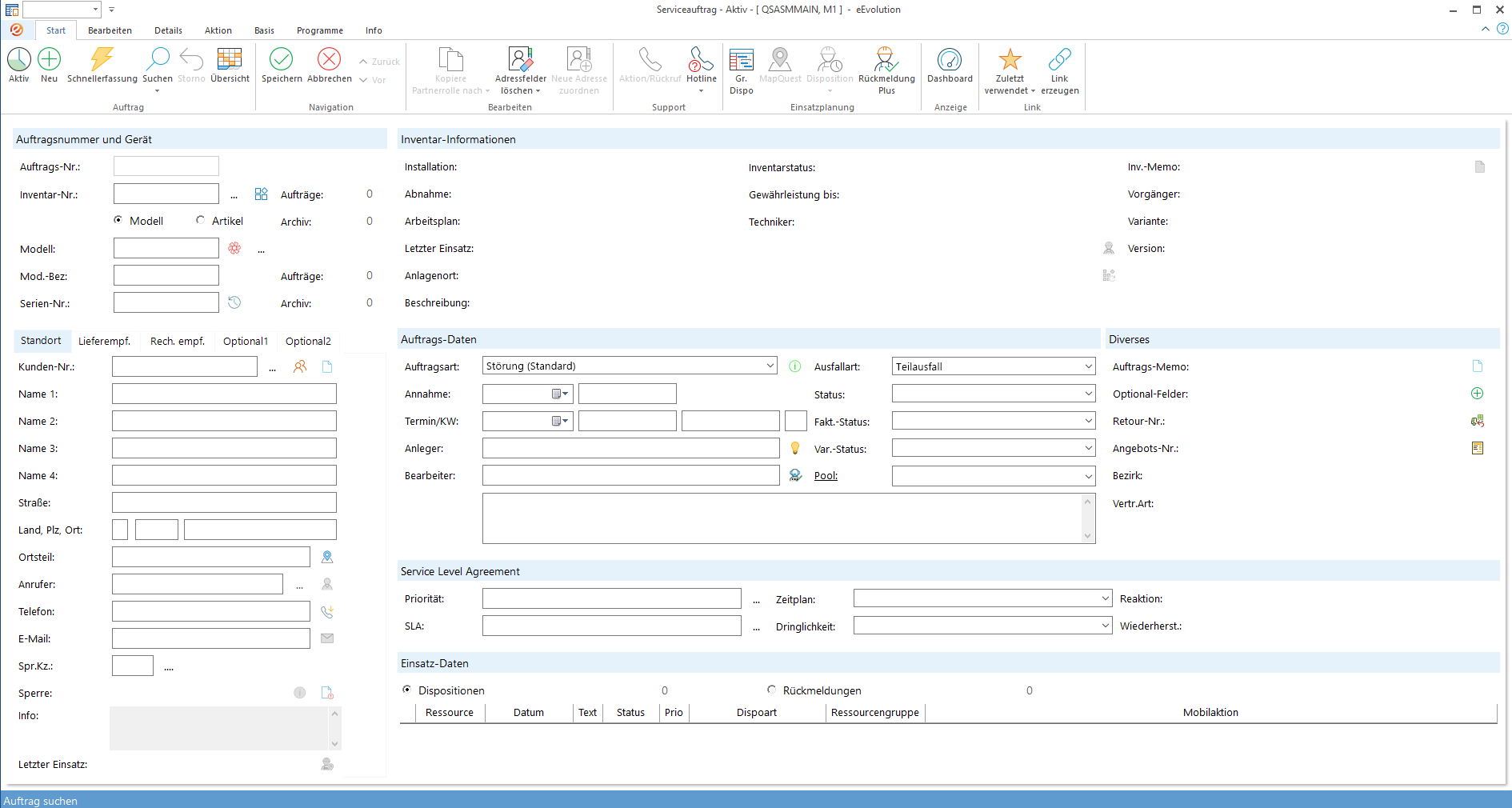Open the Annahme date picker
This screenshot has width=1512, height=808.
pos(560,394)
